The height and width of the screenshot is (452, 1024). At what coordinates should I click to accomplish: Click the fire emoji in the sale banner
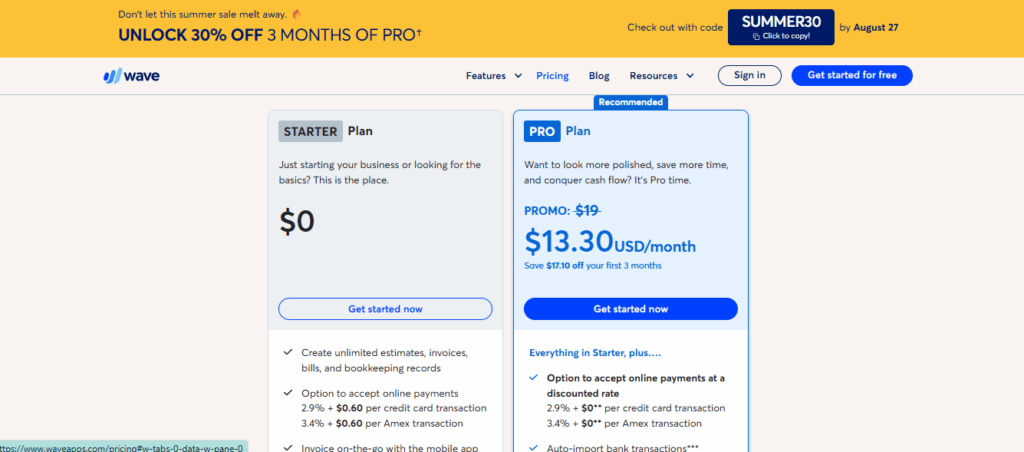[326, 14]
